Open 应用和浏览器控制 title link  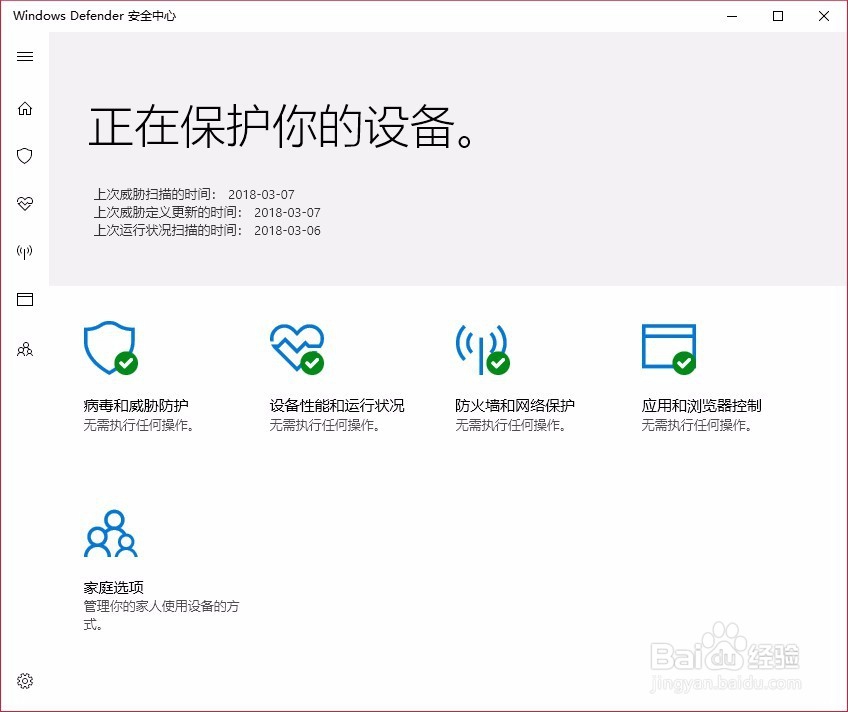[701, 405]
